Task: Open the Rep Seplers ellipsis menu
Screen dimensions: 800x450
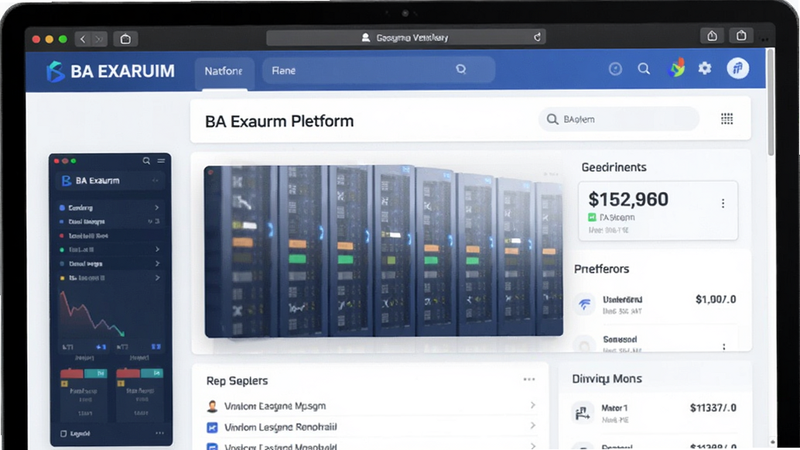Action: click(x=529, y=380)
